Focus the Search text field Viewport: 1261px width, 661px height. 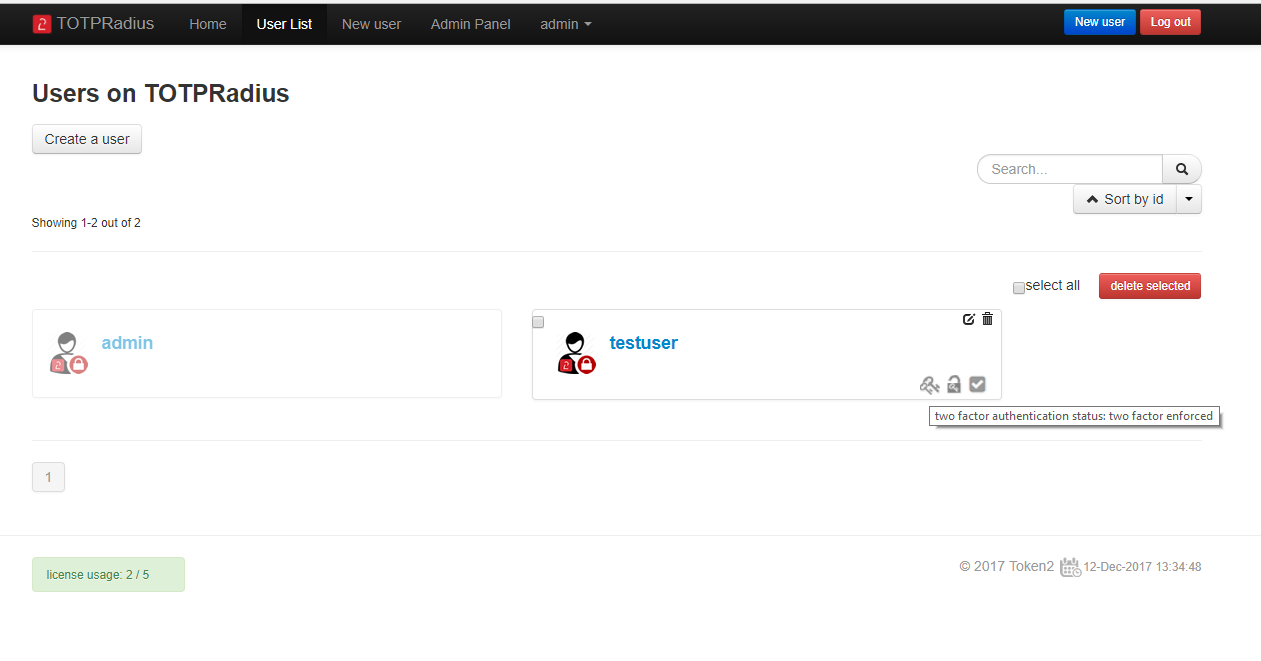(x=1070, y=169)
